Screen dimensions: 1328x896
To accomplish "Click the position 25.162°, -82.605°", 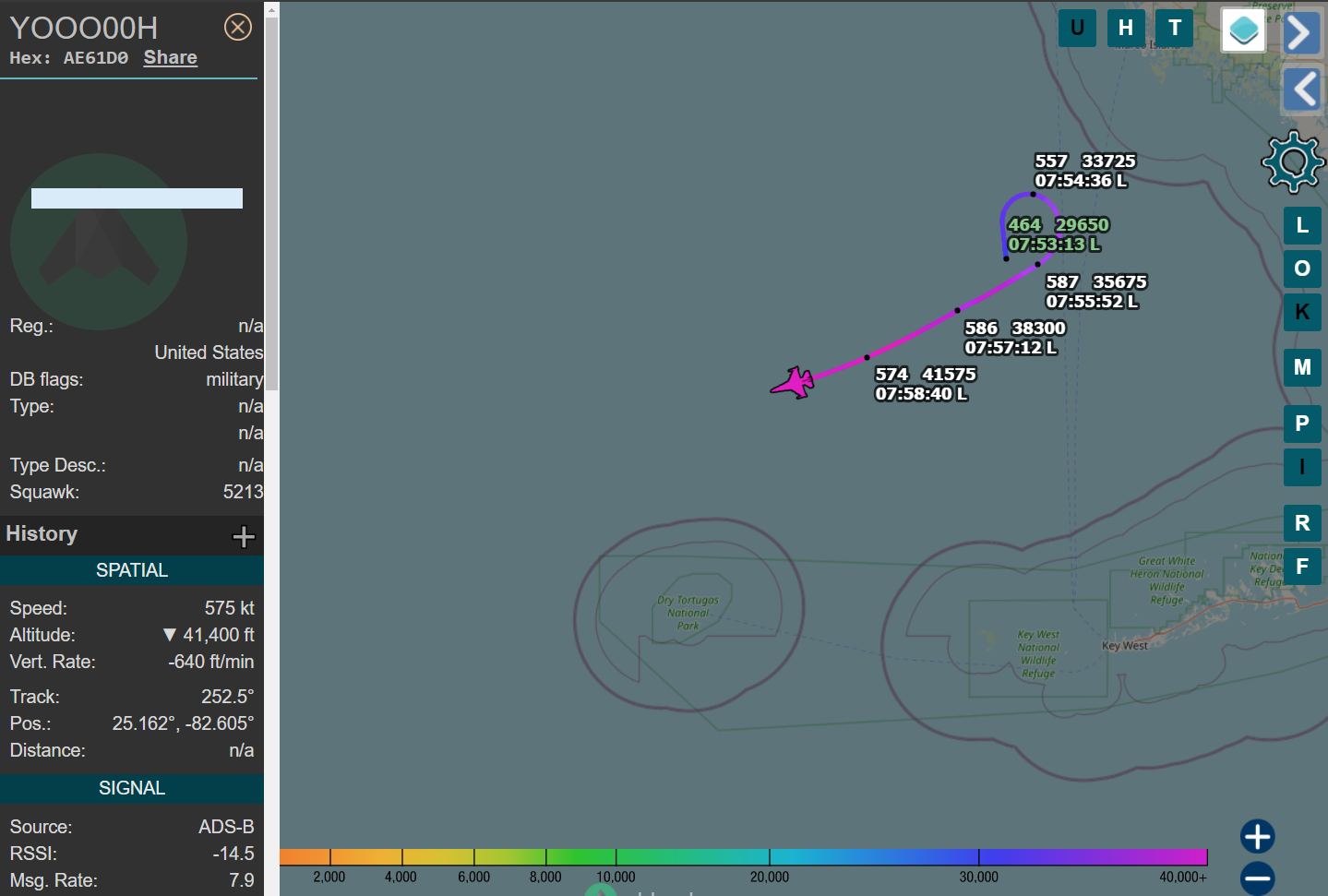I will (183, 723).
